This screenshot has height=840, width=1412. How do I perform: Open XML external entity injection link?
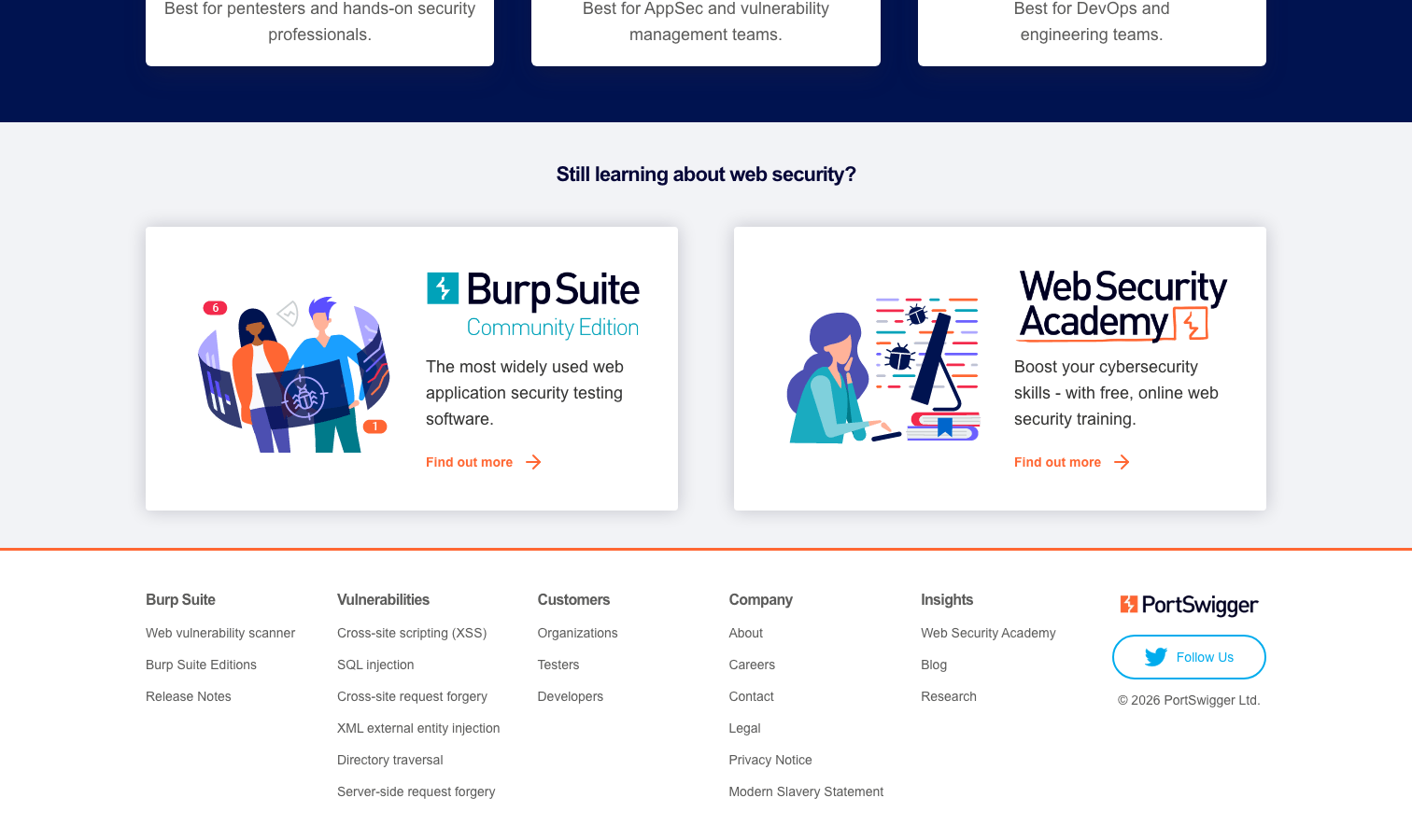click(418, 728)
